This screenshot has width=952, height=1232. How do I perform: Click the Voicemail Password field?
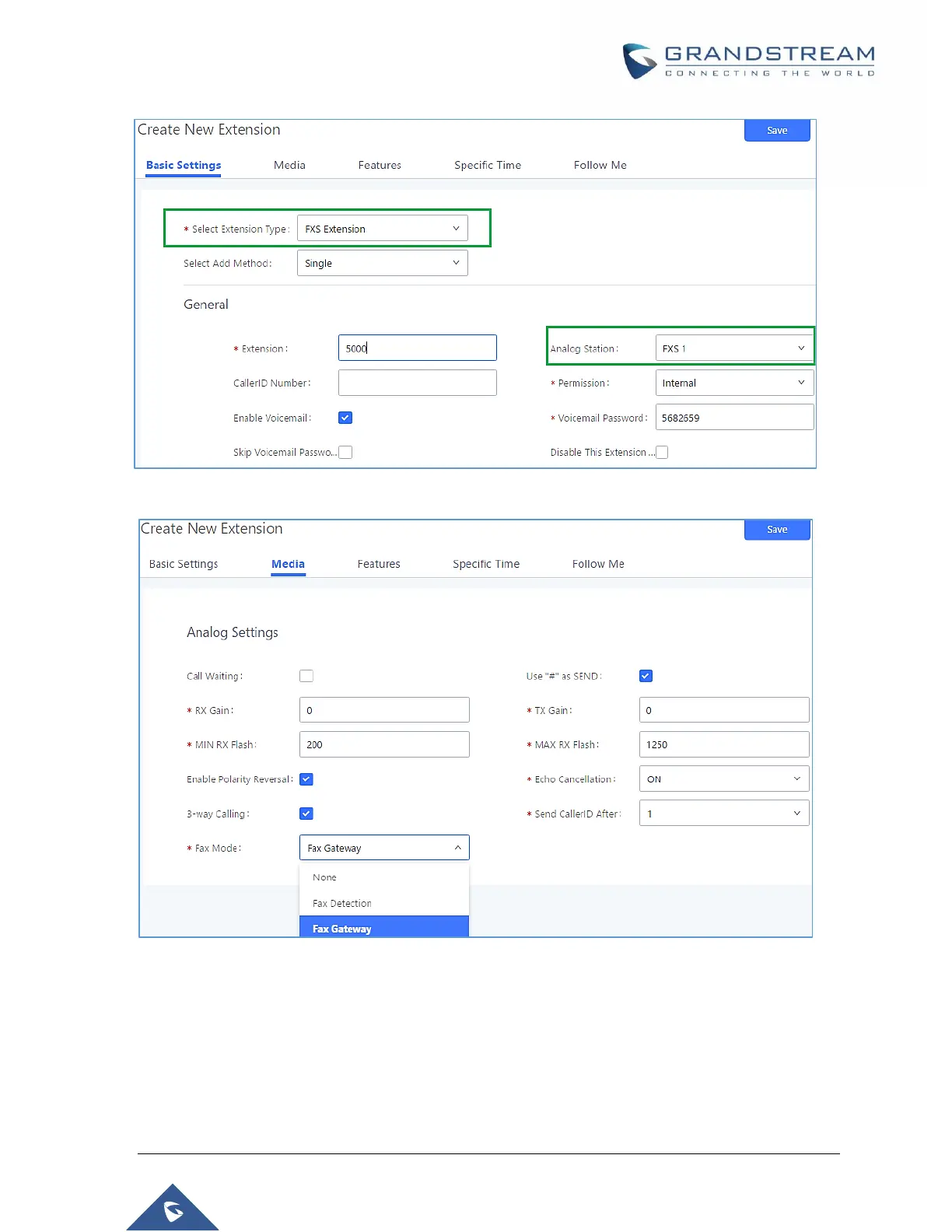coord(734,417)
